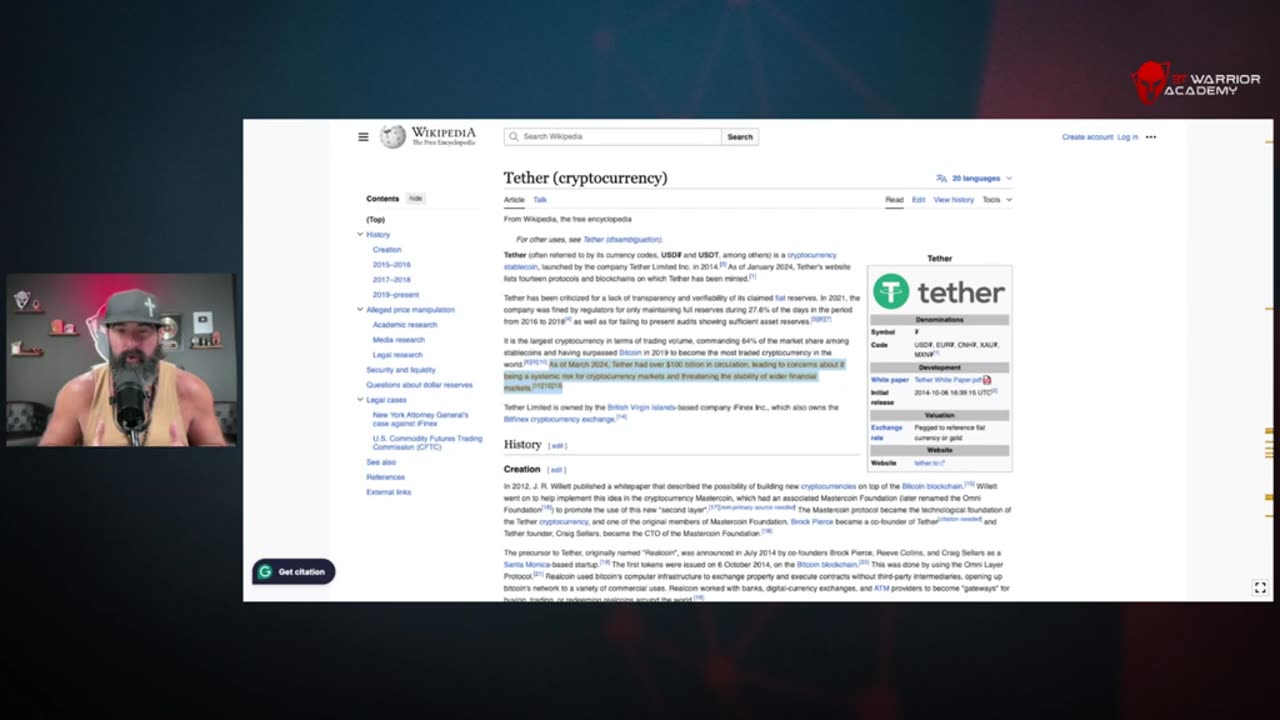Click the webcam video of the presenter
Screen dimensions: 1280x720
(x=122, y=360)
